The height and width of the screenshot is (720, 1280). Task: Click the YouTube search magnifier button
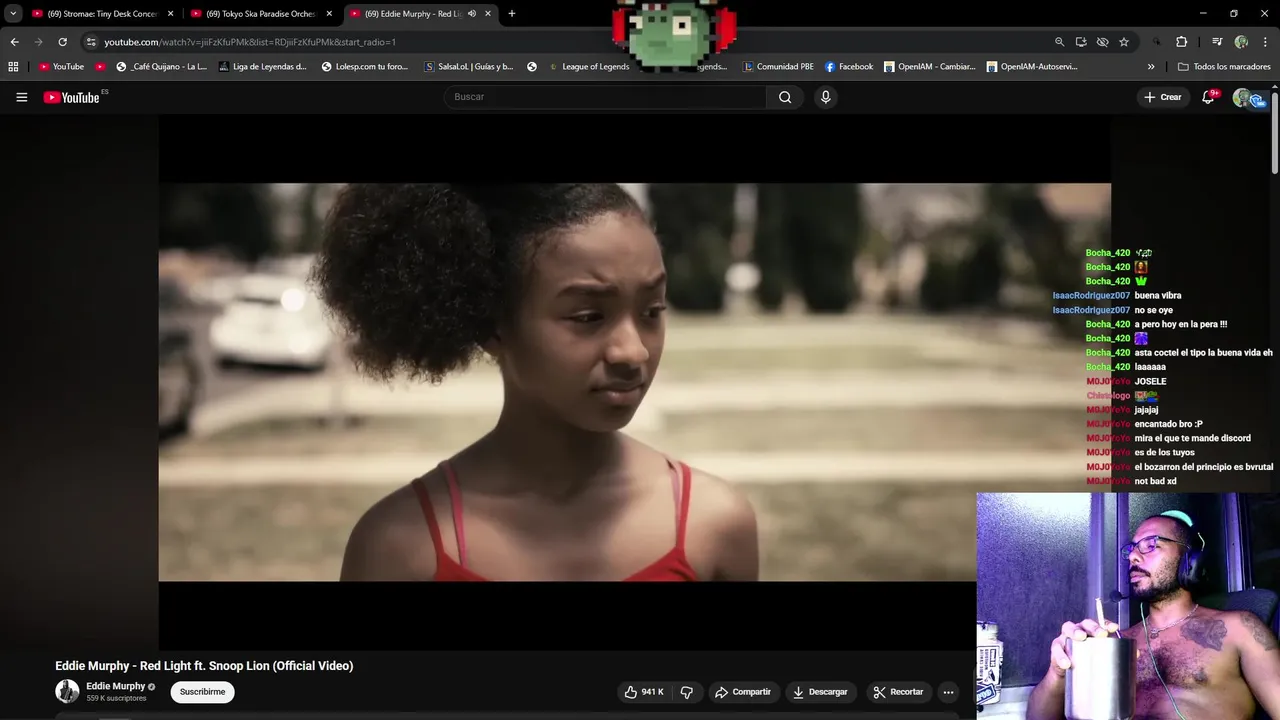point(785,97)
